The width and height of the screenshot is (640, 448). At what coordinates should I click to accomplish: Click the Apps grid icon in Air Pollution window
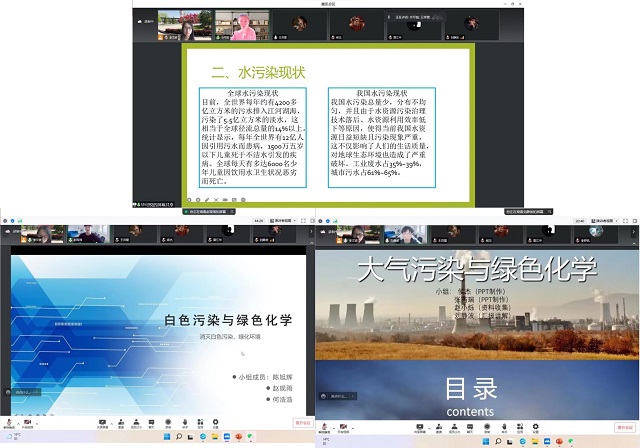click(520, 428)
